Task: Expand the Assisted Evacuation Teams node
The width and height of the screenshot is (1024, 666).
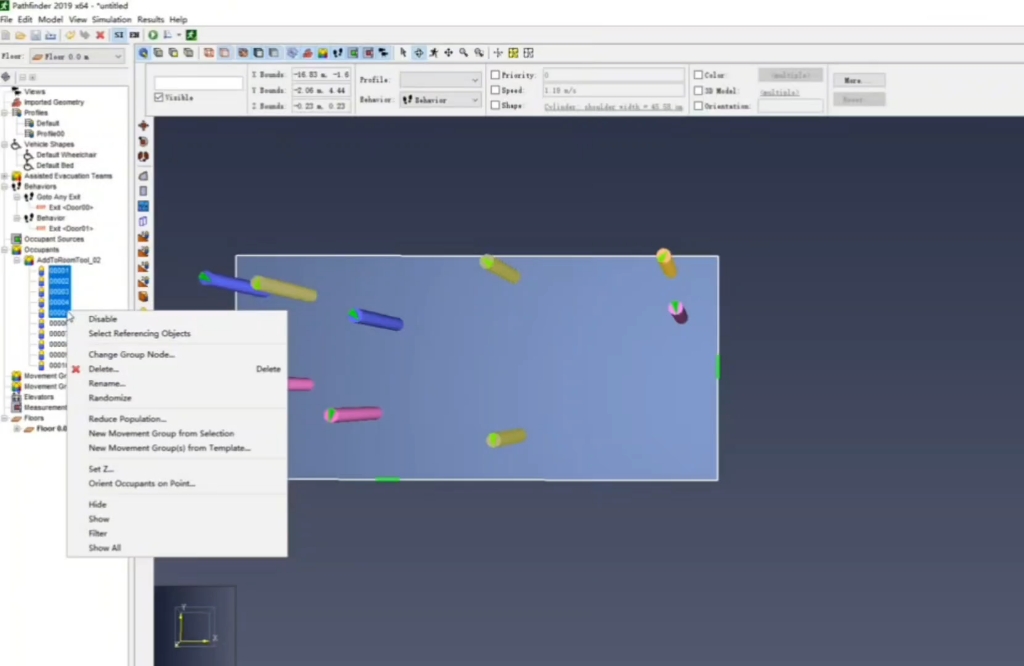Action: tap(5, 176)
